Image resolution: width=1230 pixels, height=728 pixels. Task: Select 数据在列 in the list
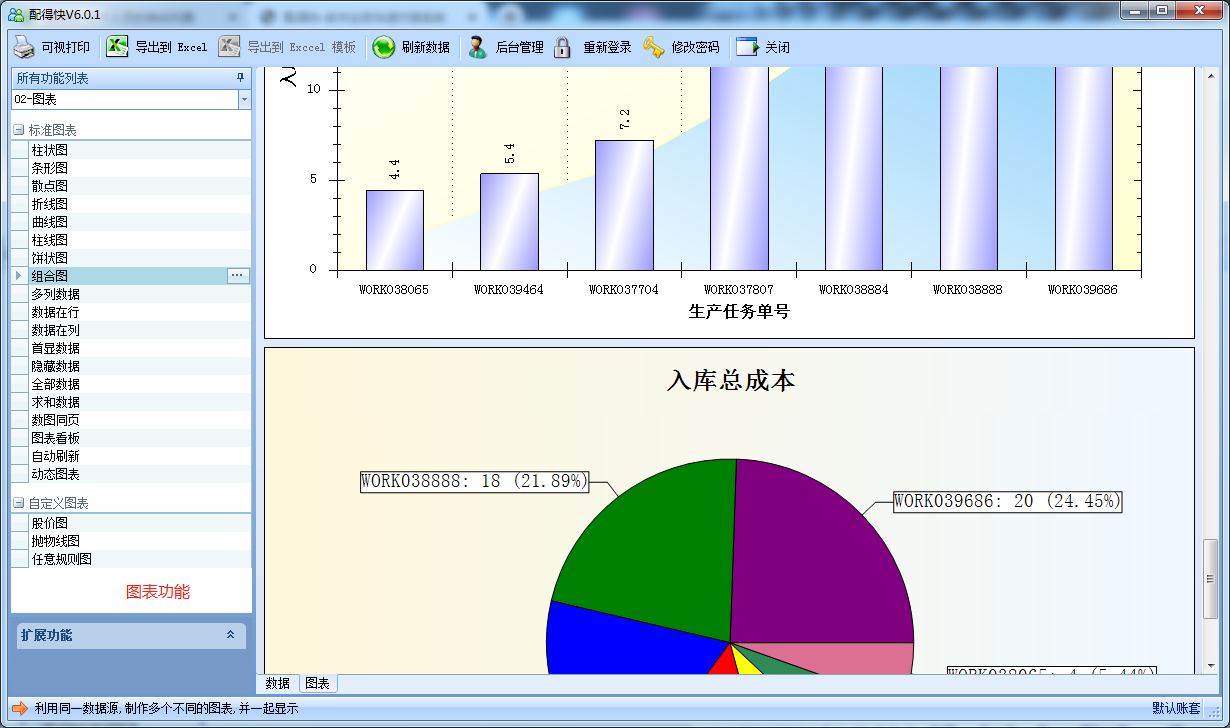131,330
